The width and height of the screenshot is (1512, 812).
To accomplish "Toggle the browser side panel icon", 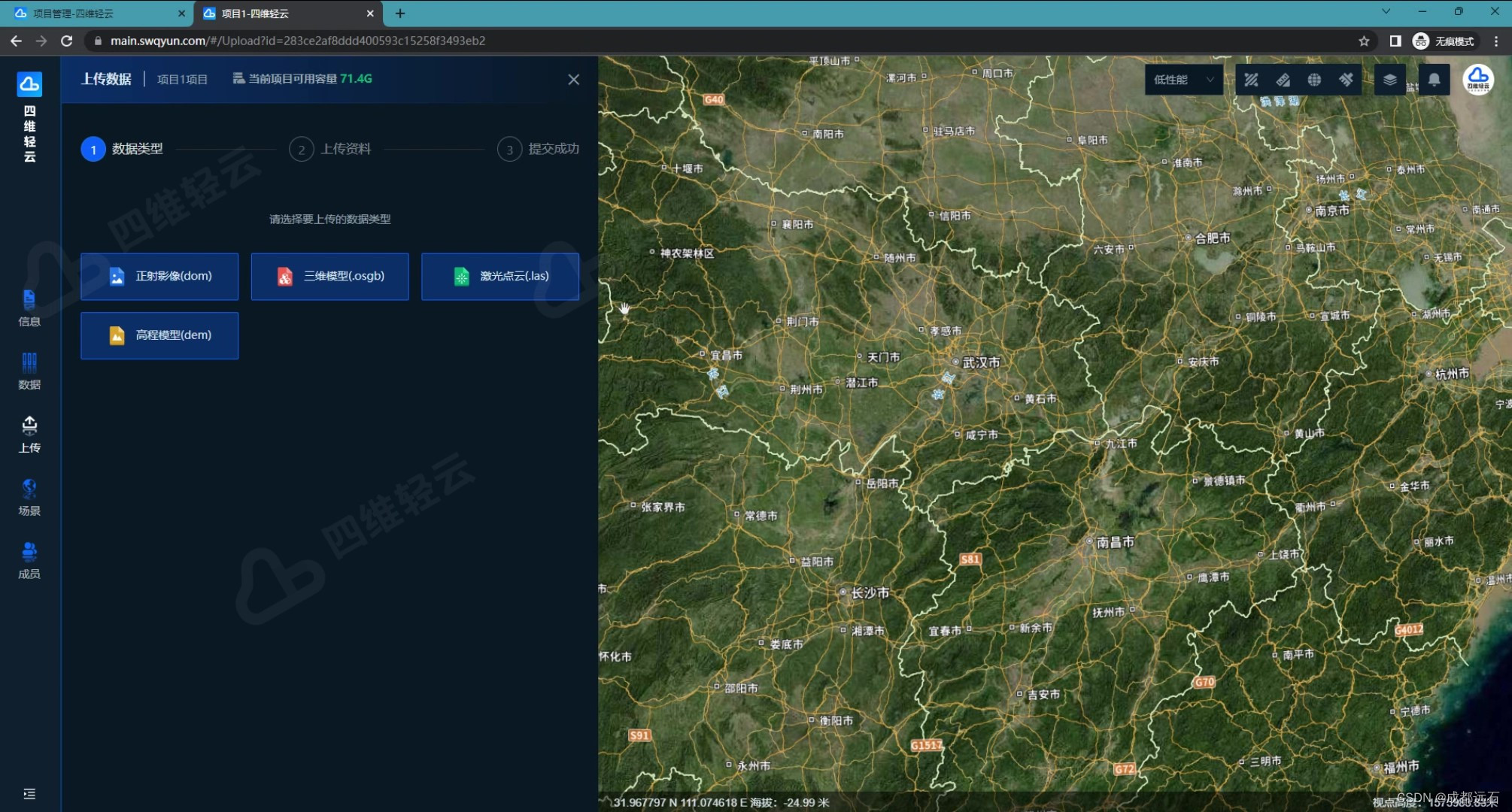I will tap(1395, 41).
